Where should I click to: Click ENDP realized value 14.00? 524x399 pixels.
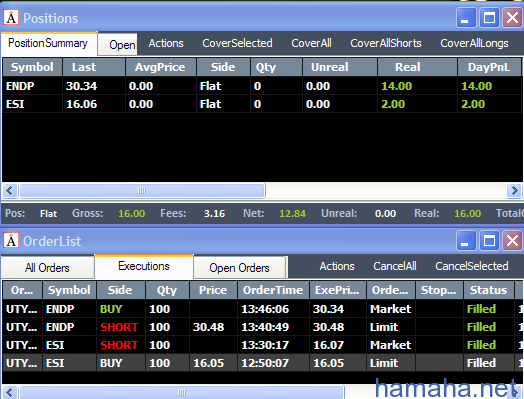coord(396,86)
